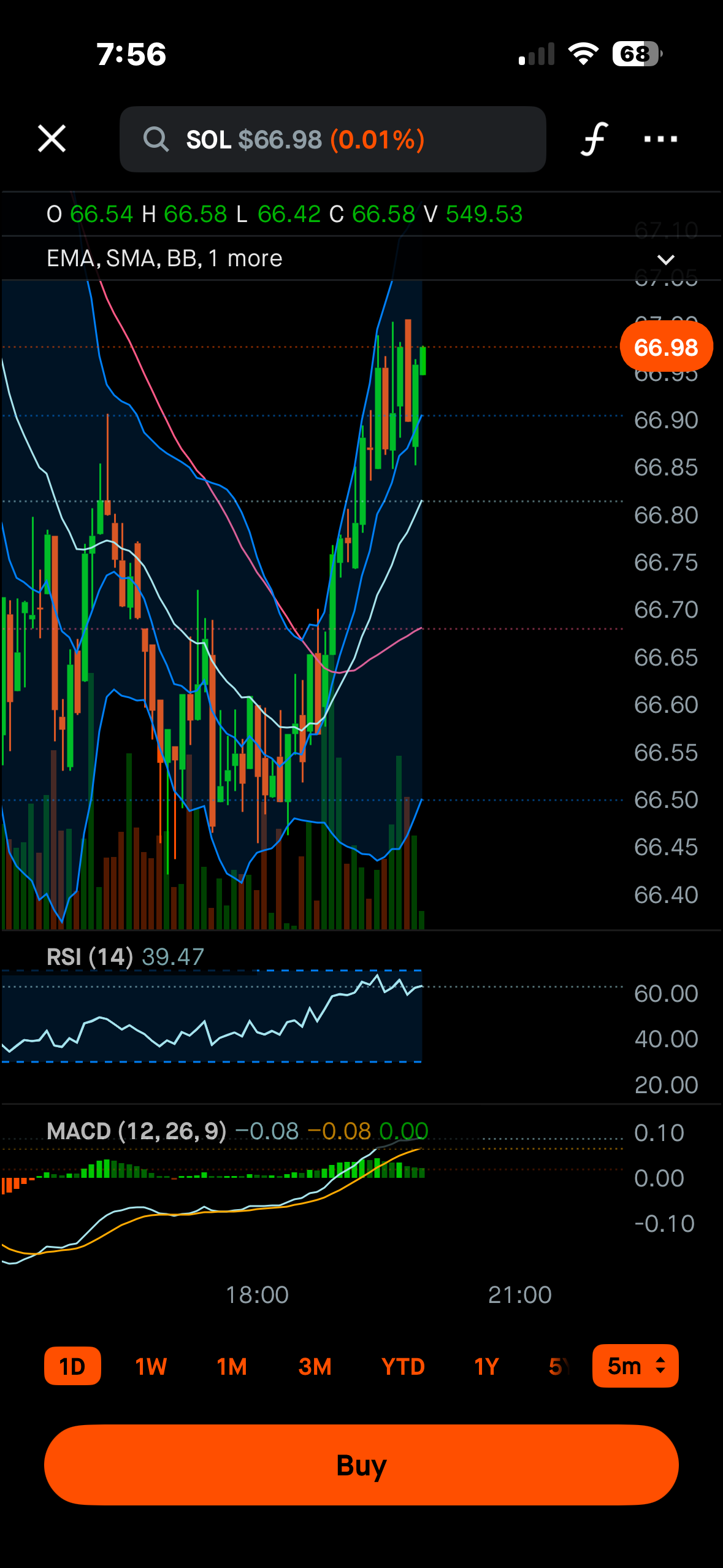Tap the Buy button
The image size is (723, 1568).
(x=361, y=1465)
